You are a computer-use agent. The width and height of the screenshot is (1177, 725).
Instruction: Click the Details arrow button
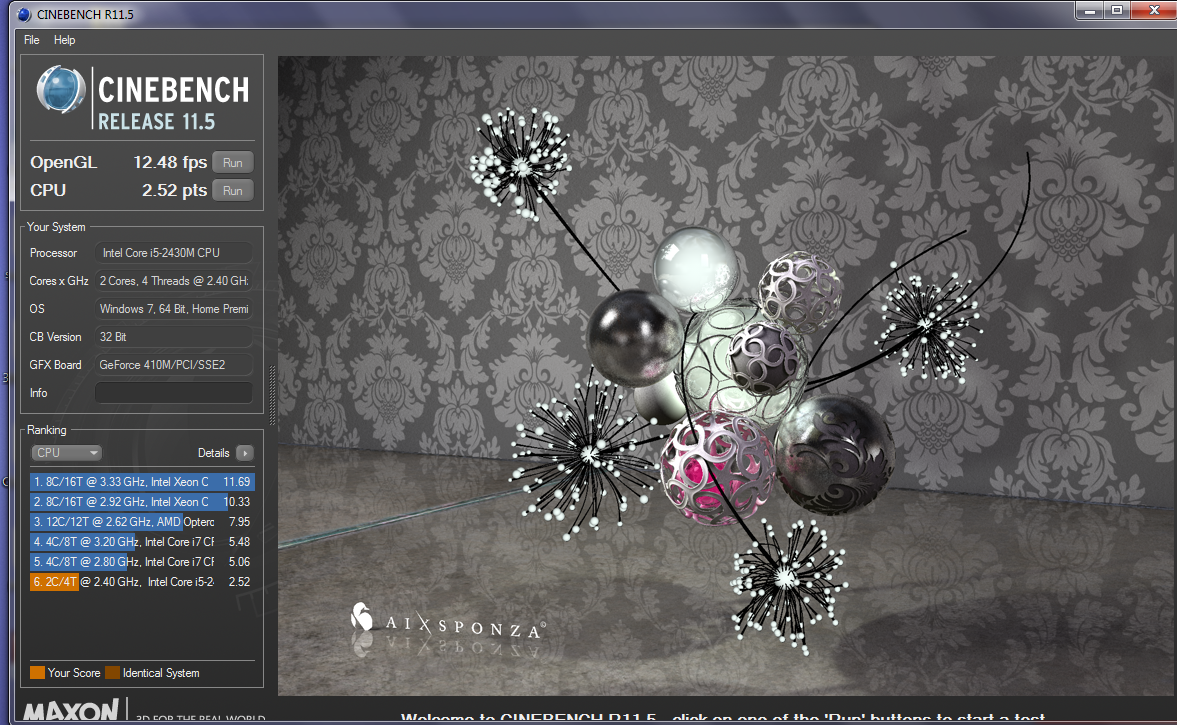click(245, 453)
